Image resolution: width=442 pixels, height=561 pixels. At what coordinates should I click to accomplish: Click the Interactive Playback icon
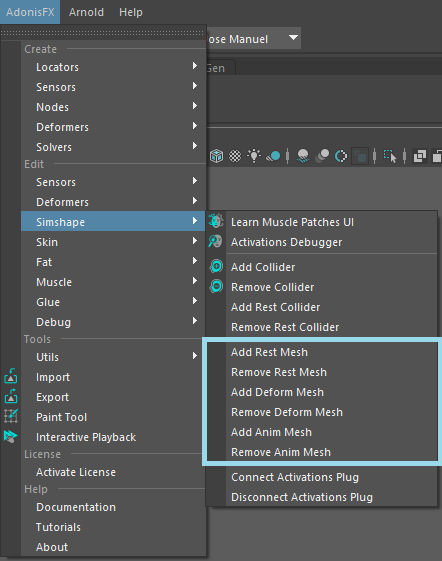[x=11, y=436]
